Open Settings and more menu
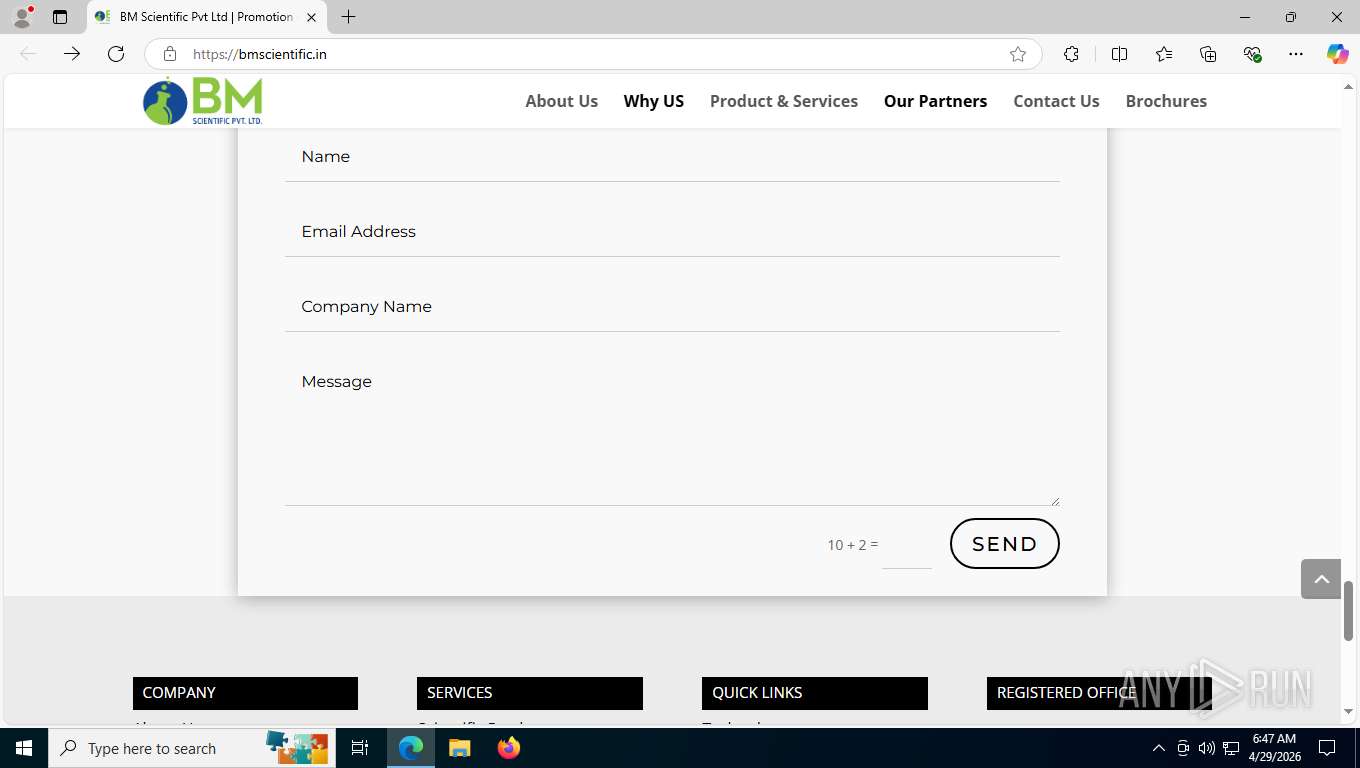Viewport: 1360px width, 768px height. click(1296, 54)
